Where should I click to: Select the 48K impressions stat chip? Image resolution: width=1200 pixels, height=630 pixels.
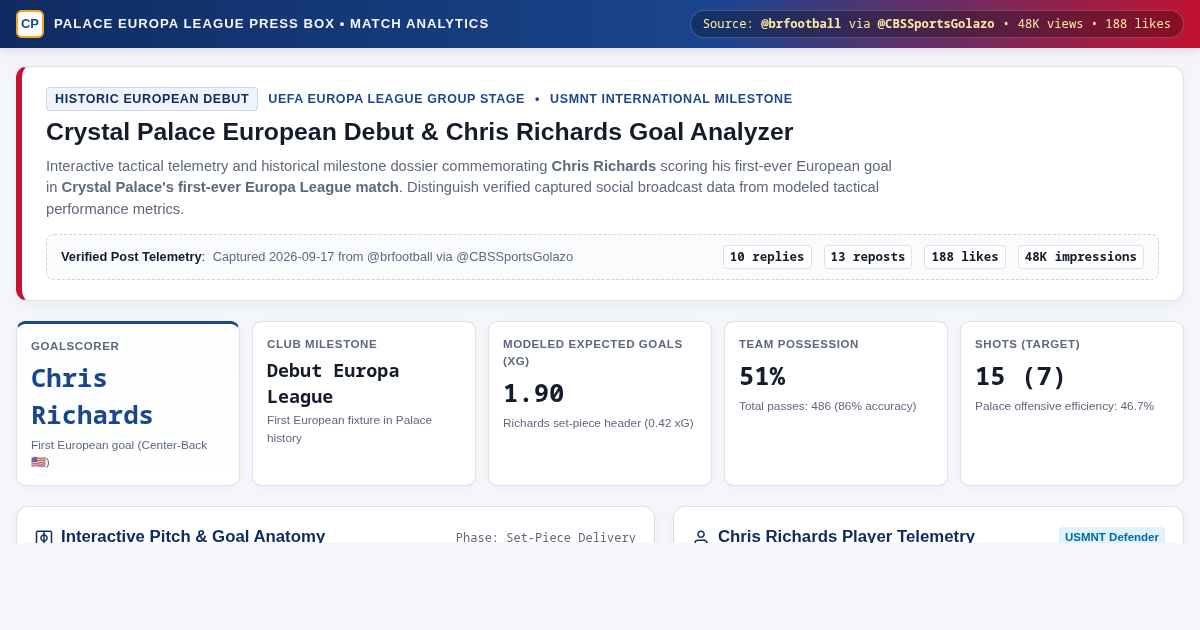coord(1081,257)
